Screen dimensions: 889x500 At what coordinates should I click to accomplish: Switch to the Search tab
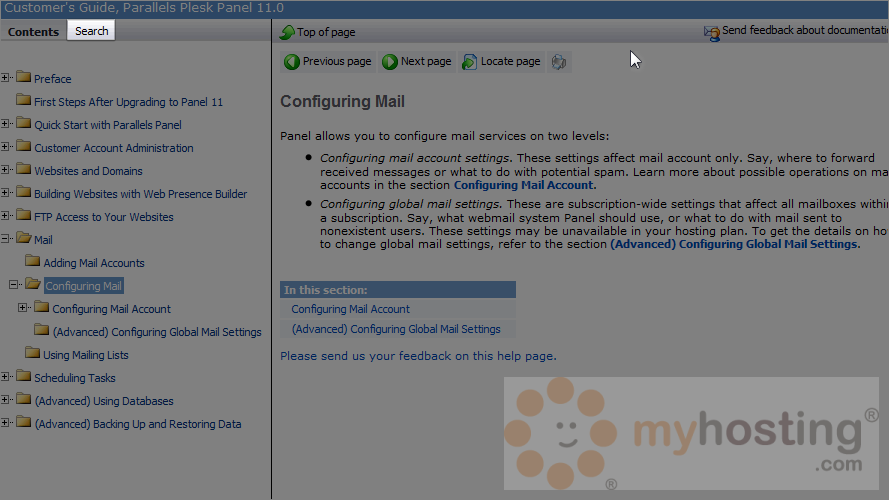coord(91,31)
